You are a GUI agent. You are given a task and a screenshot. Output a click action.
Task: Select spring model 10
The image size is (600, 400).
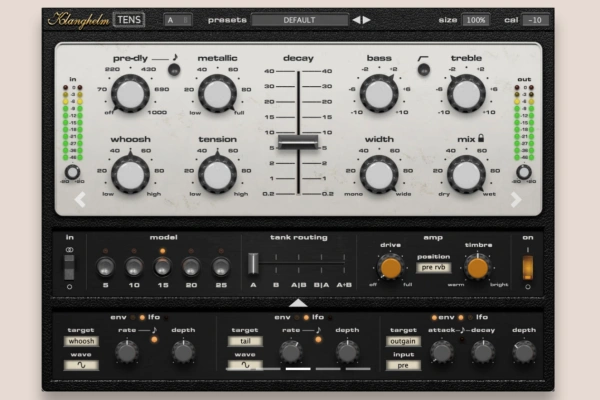click(134, 267)
